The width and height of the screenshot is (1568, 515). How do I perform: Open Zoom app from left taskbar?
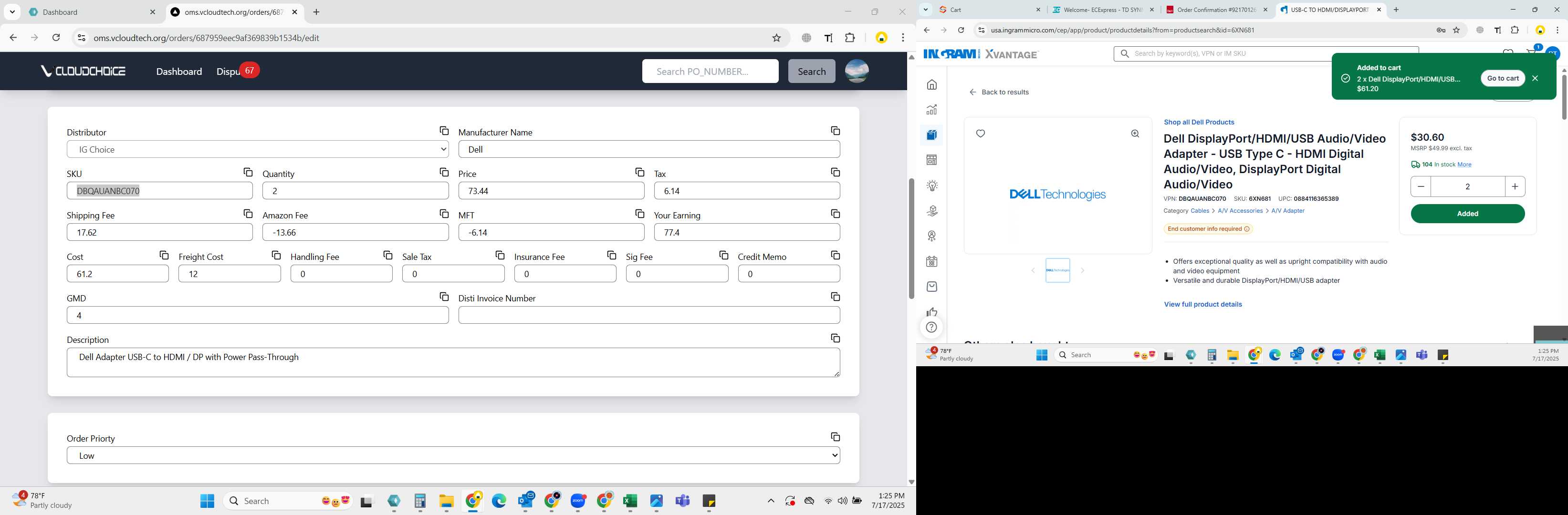coord(578,500)
